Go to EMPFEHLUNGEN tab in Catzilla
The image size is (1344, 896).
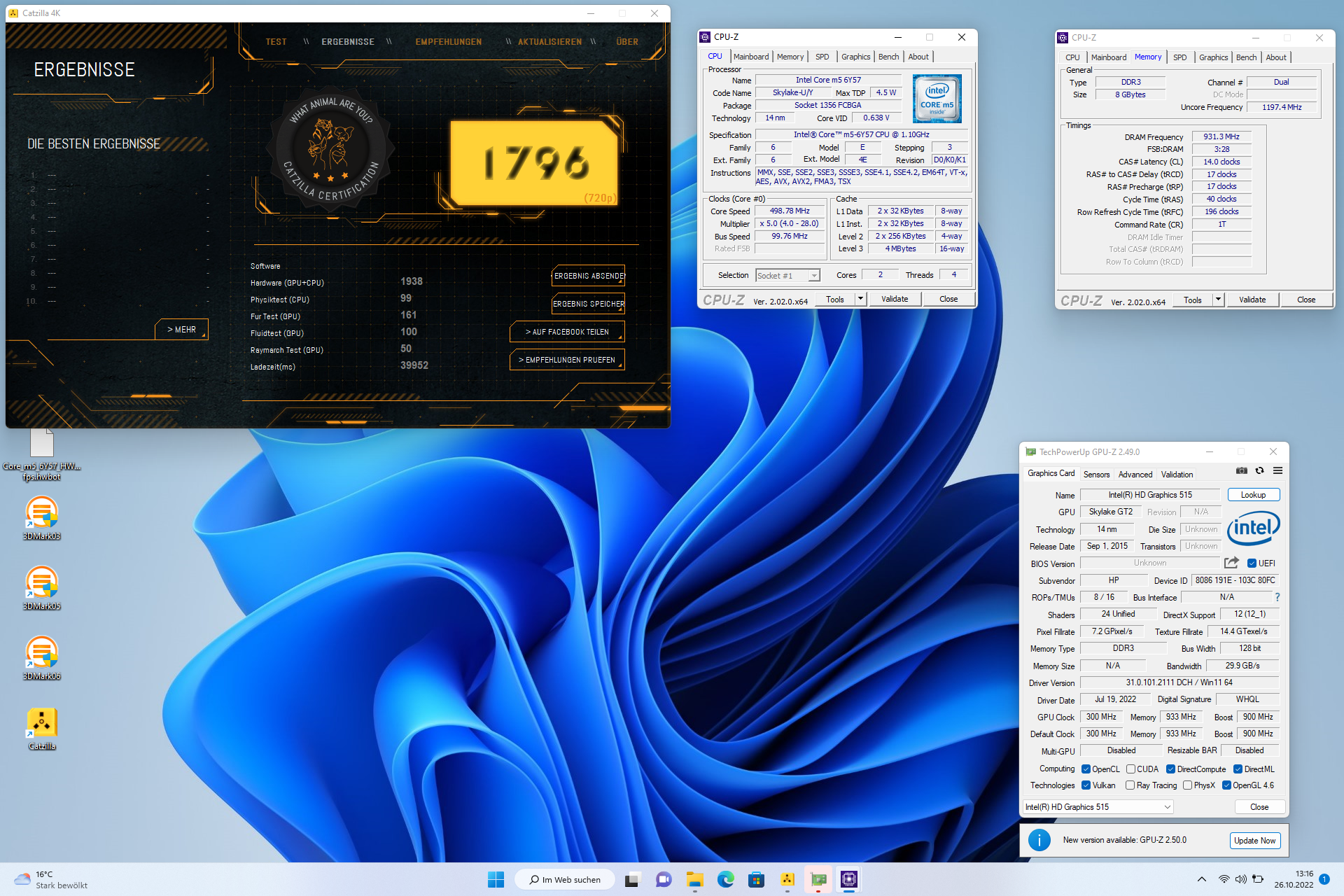pyautogui.click(x=448, y=42)
